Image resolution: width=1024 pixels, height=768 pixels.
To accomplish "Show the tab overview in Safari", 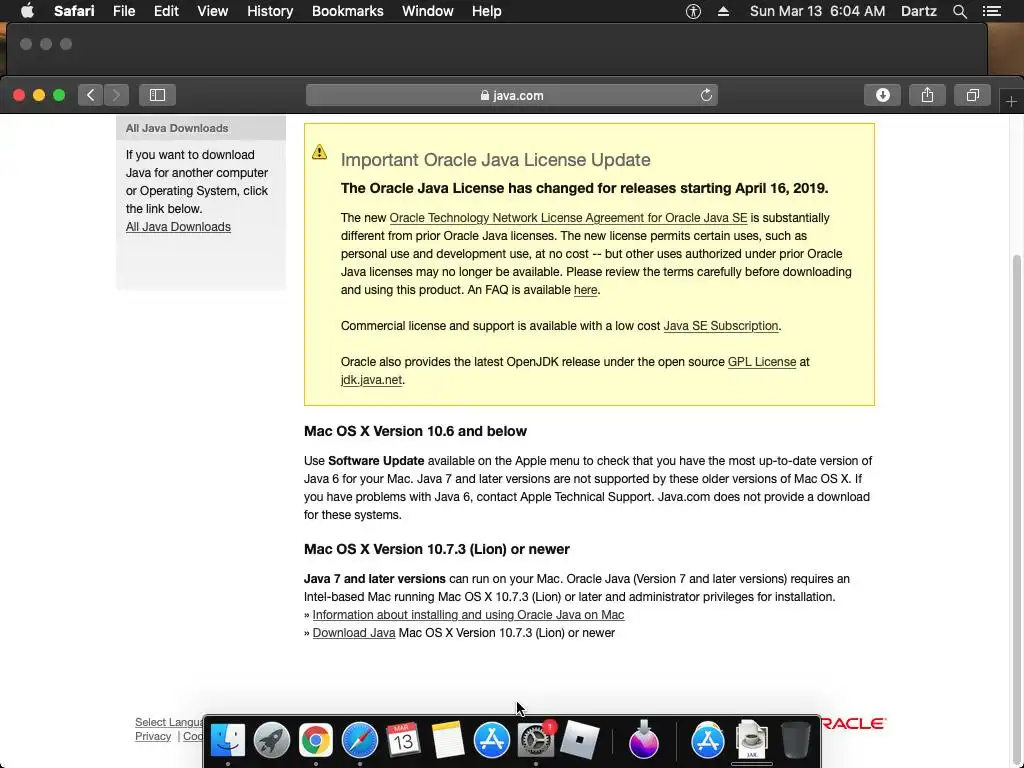I will (x=972, y=95).
